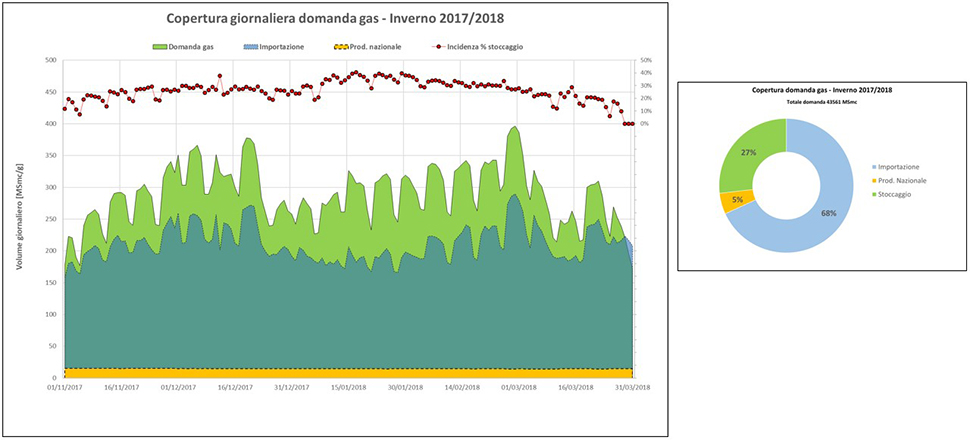The width and height of the screenshot is (970, 440).
Task: Select the main title 'Copertura giornaliera domanda gas - Inverno 2017/2018'
Action: 335,19
